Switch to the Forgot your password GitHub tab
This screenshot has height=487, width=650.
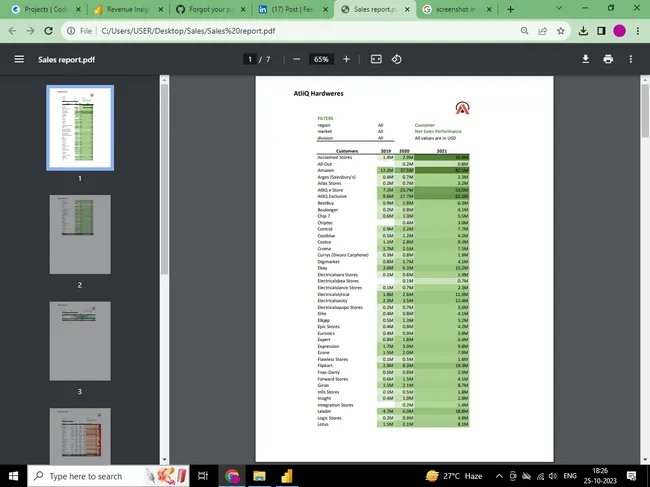coord(209,9)
